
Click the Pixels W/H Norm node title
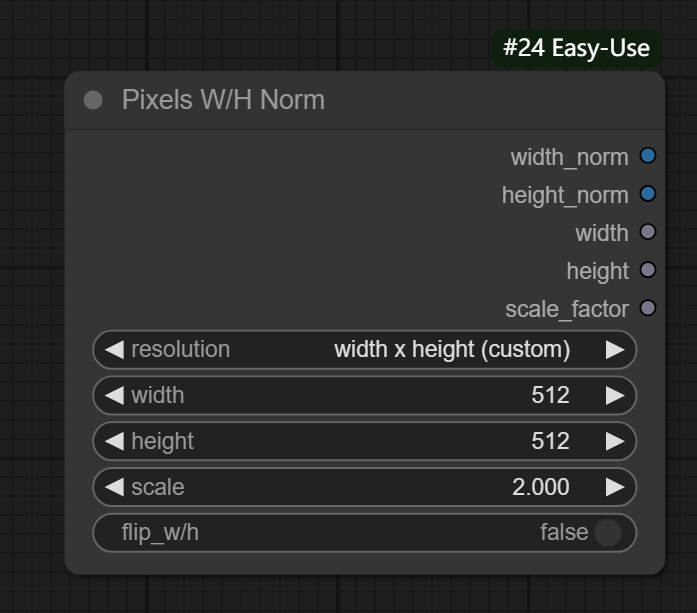(223, 100)
